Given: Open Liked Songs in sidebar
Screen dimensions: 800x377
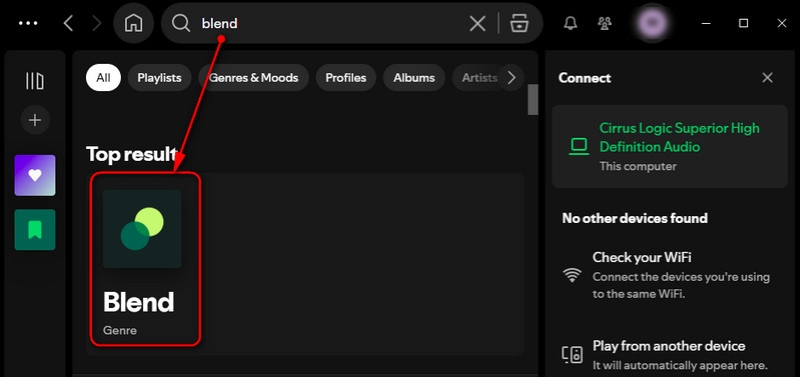Looking at the screenshot, I should 35,175.
